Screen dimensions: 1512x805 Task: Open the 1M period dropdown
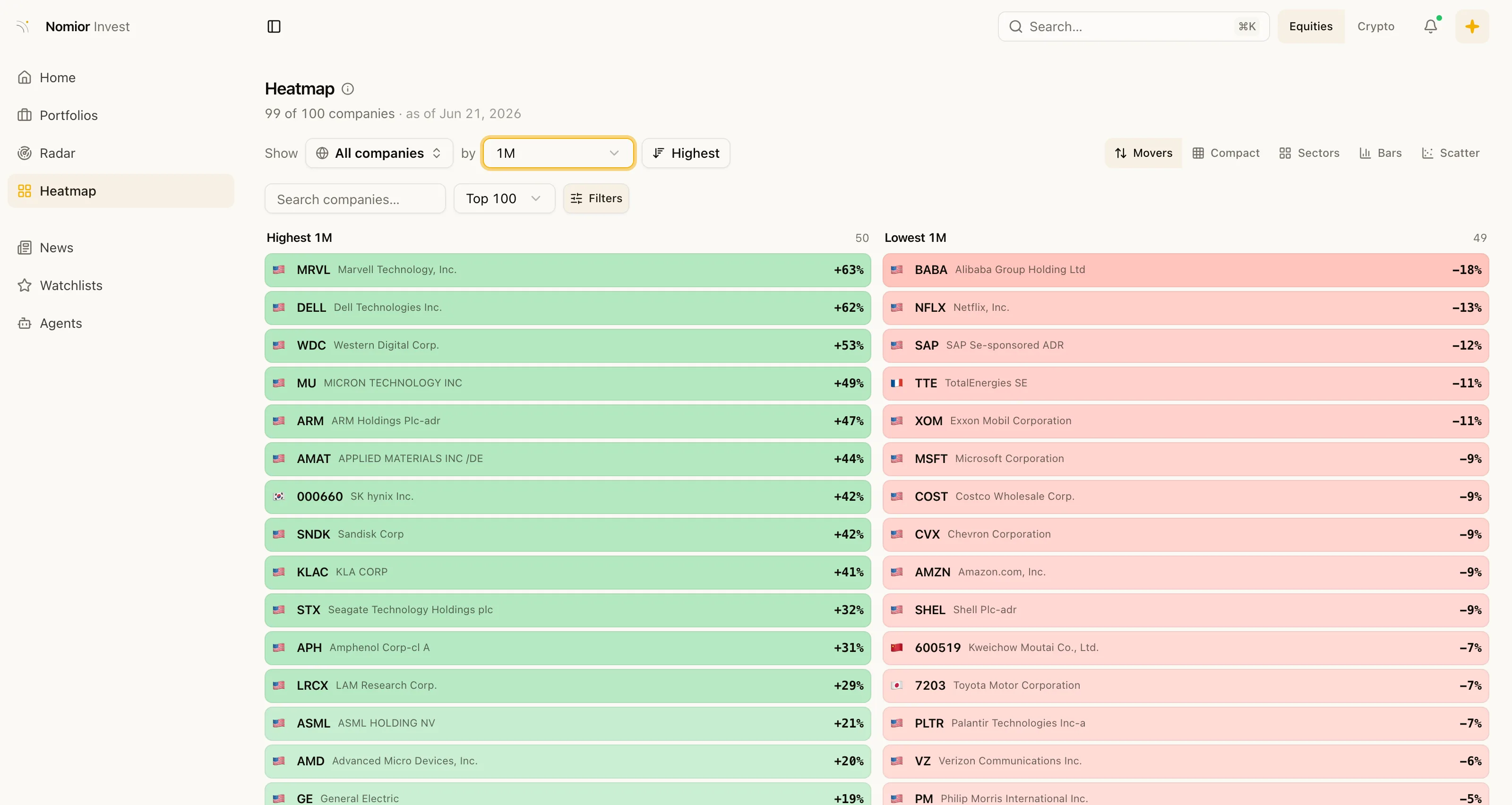[558, 153]
